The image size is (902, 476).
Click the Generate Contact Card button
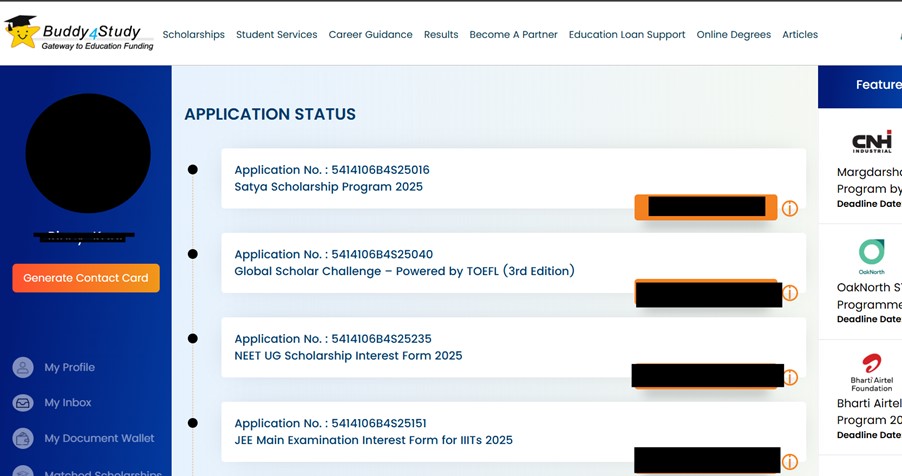[86, 278]
